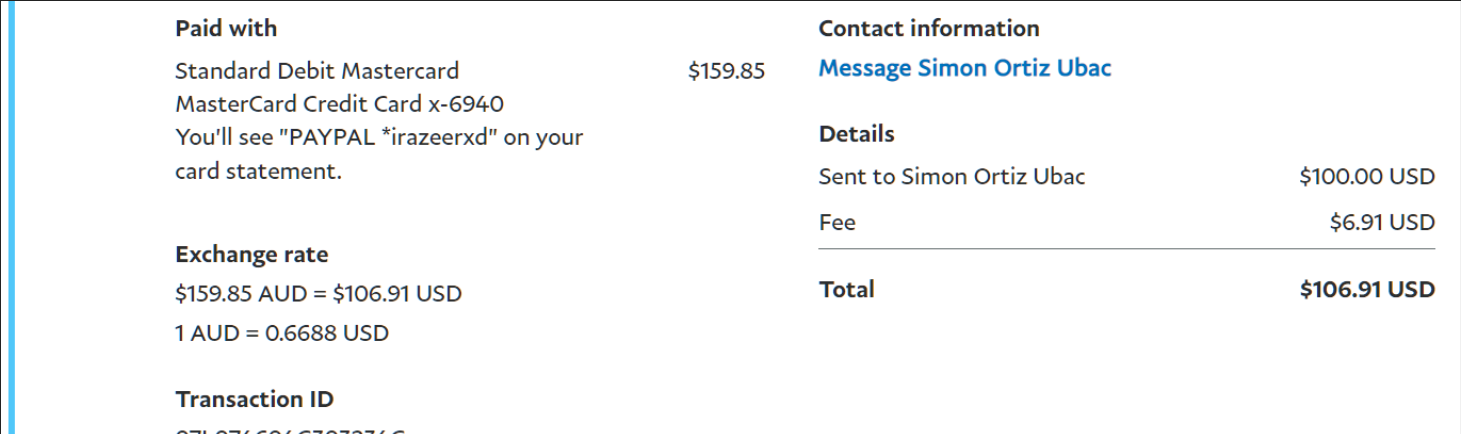Click the $159.85 AUD = $106.91 USD conversion
The height and width of the screenshot is (434, 1461).
(318, 294)
